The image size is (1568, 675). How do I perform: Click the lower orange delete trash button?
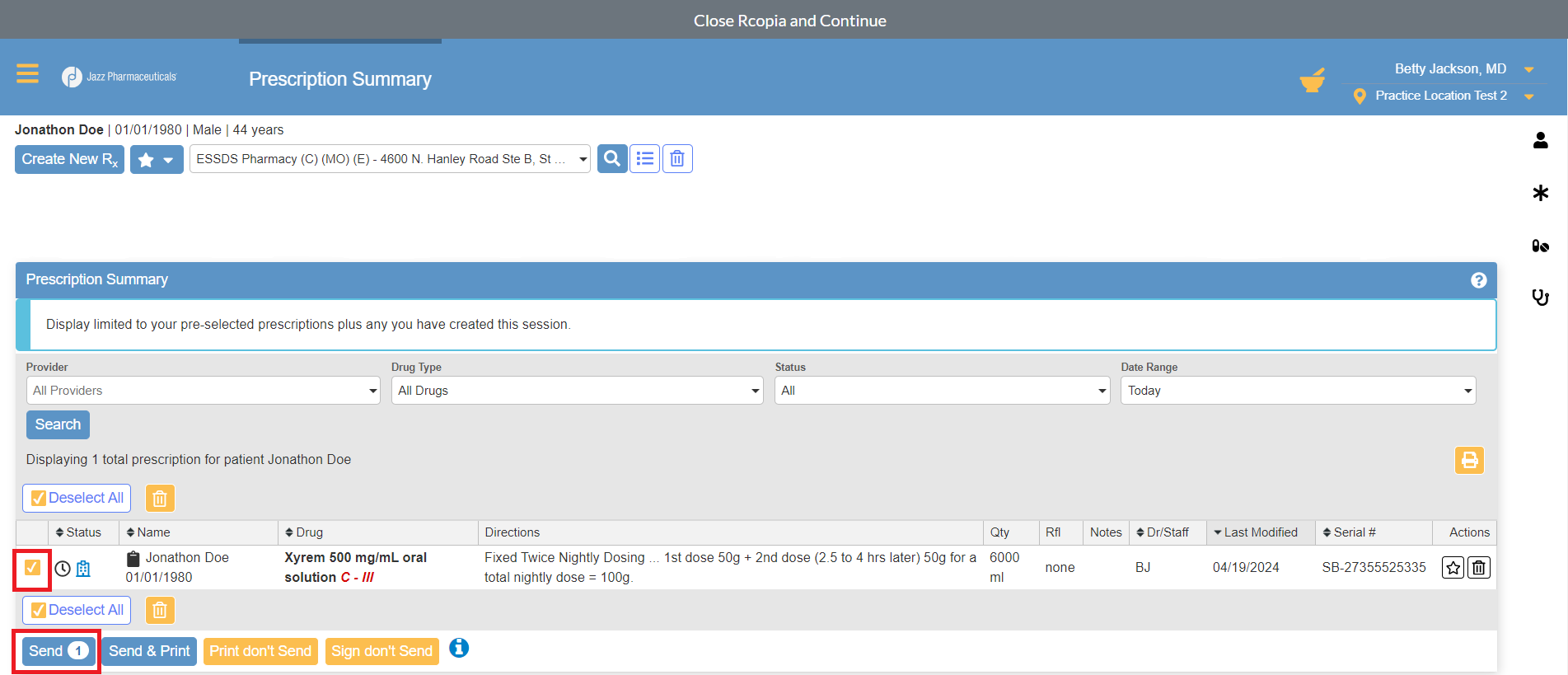click(160, 610)
